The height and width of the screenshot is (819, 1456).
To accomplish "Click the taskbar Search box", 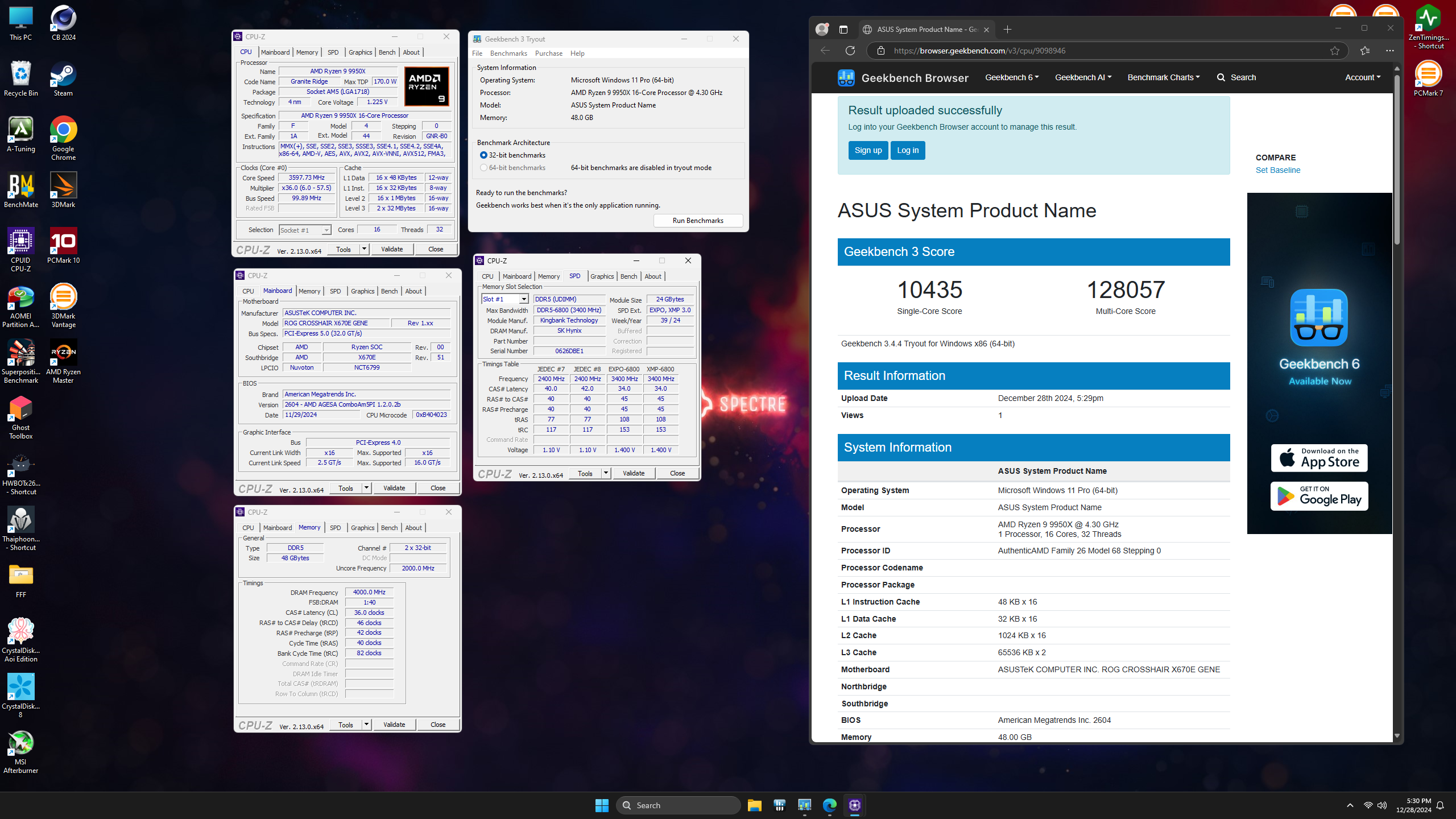I will pyautogui.click(x=678, y=805).
